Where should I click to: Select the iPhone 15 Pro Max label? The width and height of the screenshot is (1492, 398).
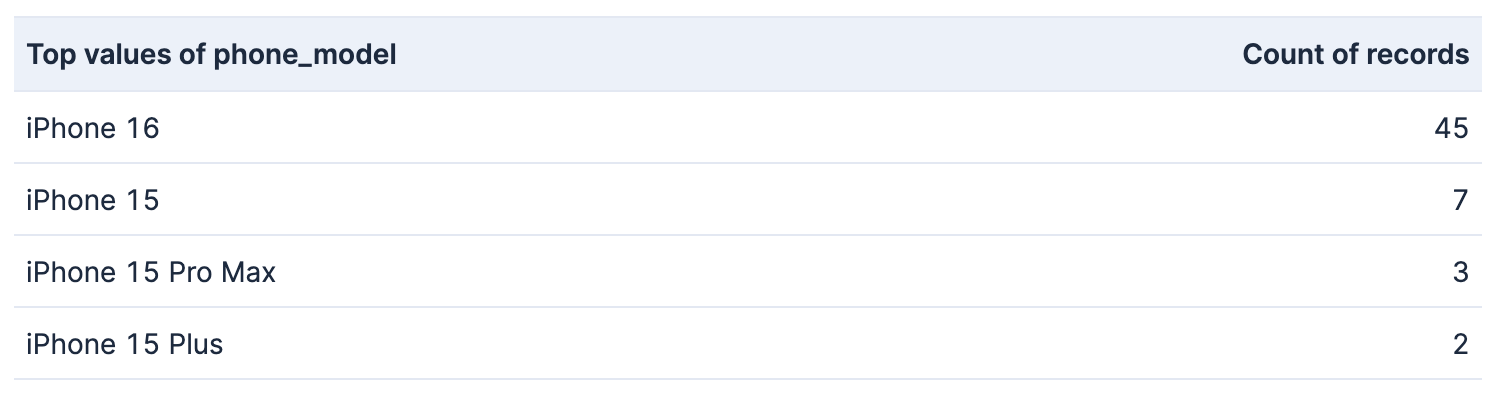[x=151, y=272]
